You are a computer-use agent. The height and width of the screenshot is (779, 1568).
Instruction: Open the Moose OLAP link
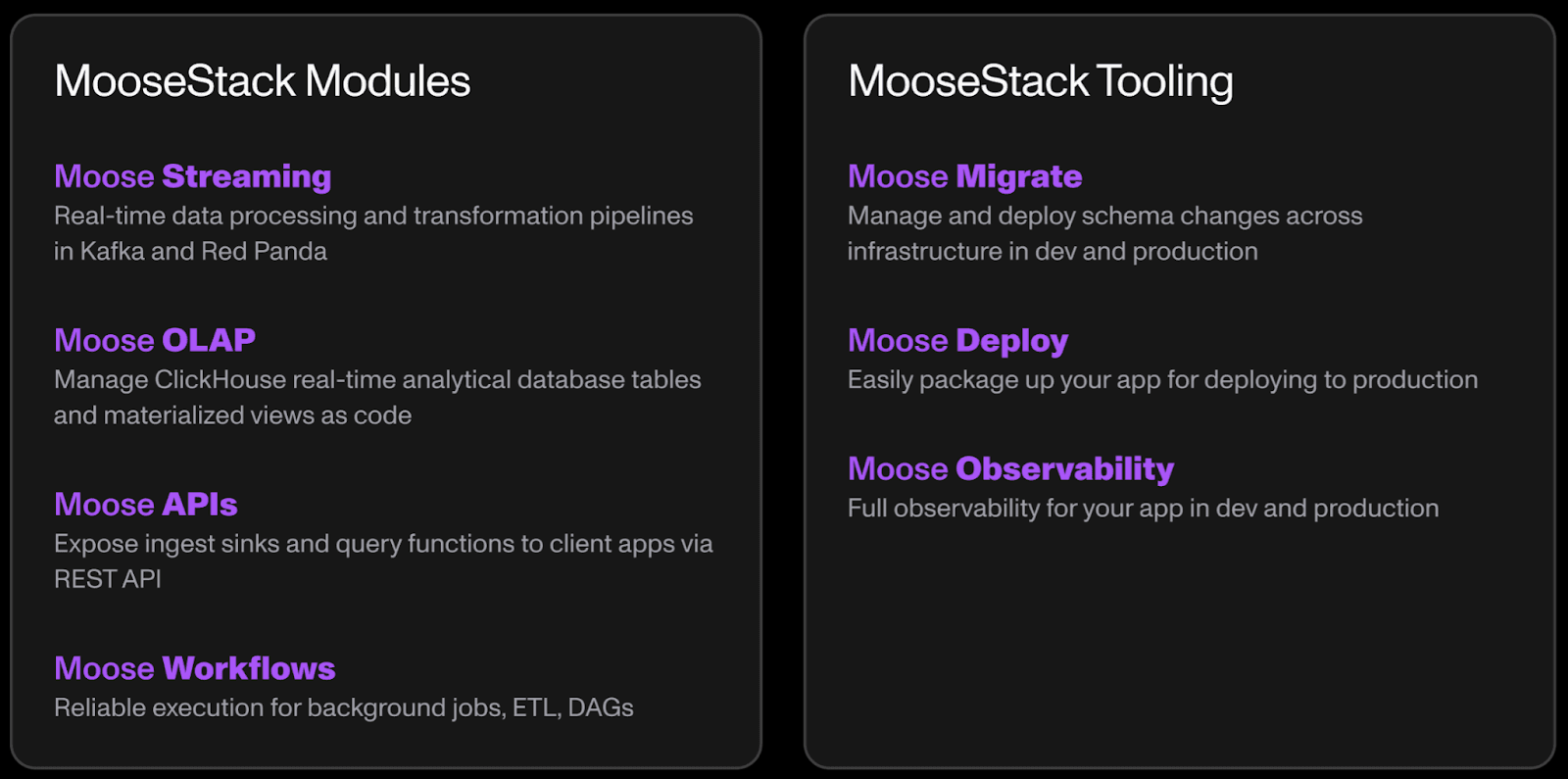coord(155,340)
